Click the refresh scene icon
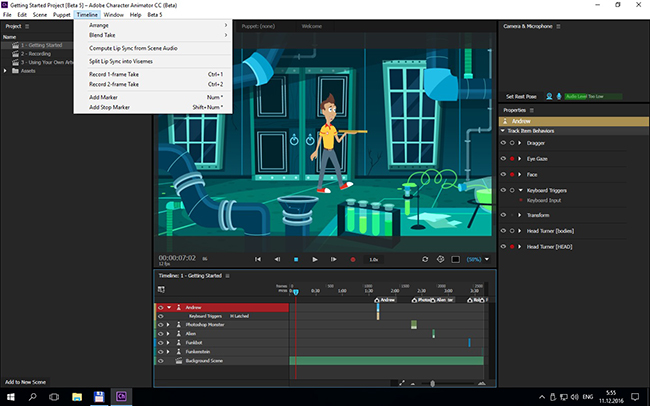Image resolution: width=650 pixels, height=406 pixels. tap(424, 259)
